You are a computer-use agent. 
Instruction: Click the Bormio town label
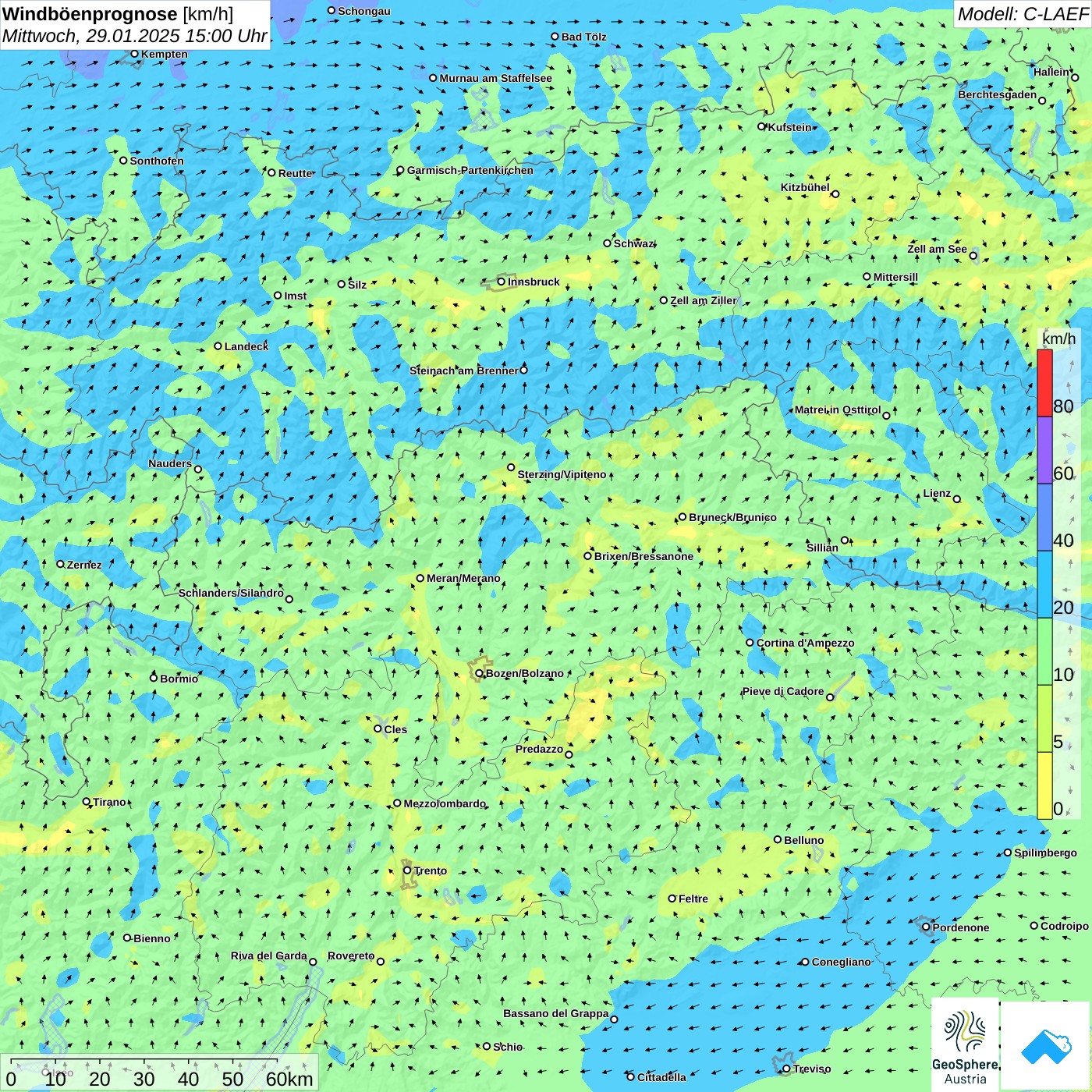(179, 679)
